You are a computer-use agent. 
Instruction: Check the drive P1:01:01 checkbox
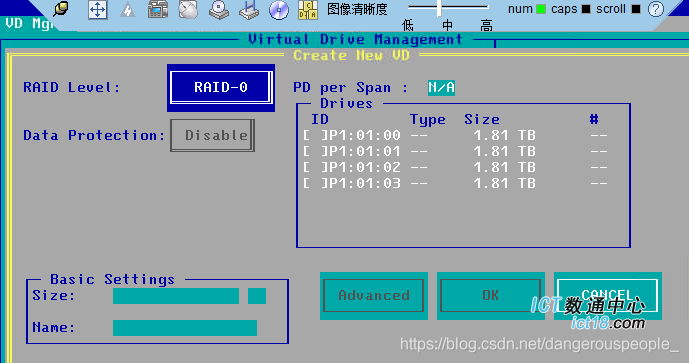coord(314,152)
